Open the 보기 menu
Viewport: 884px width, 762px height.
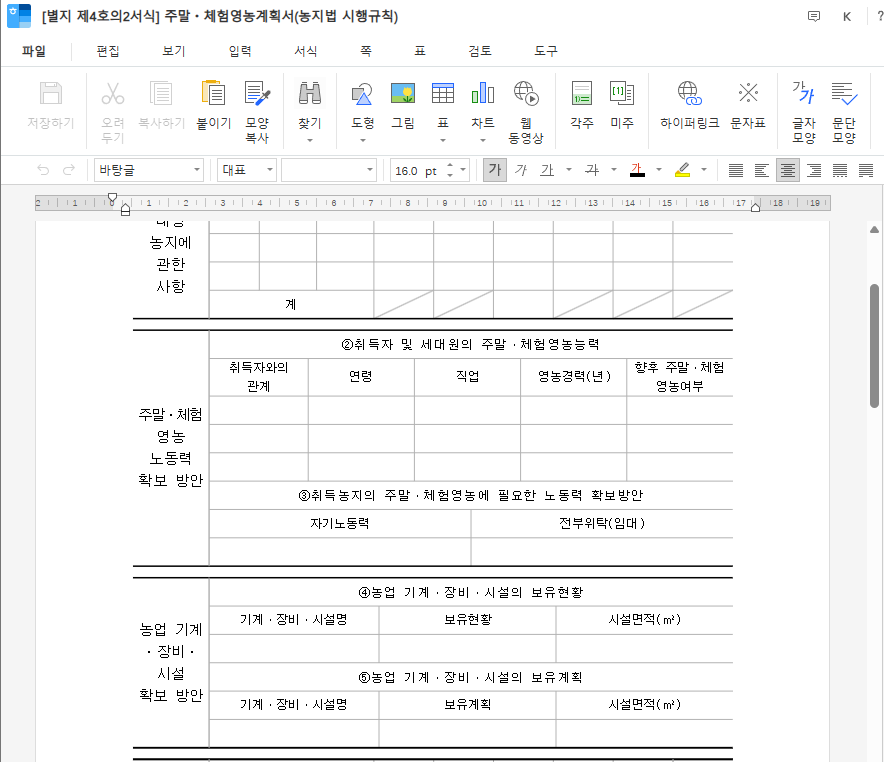[174, 51]
